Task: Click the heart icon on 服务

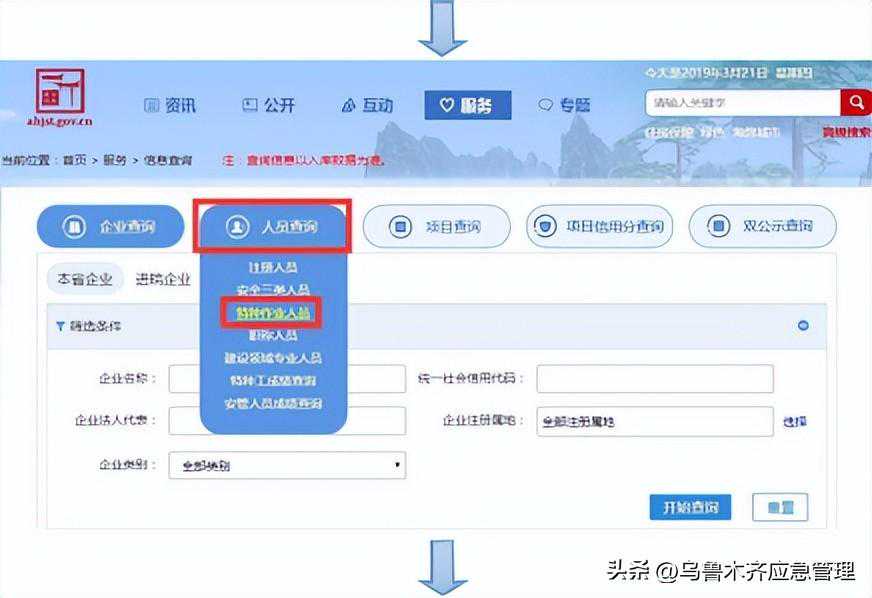Action: [447, 105]
